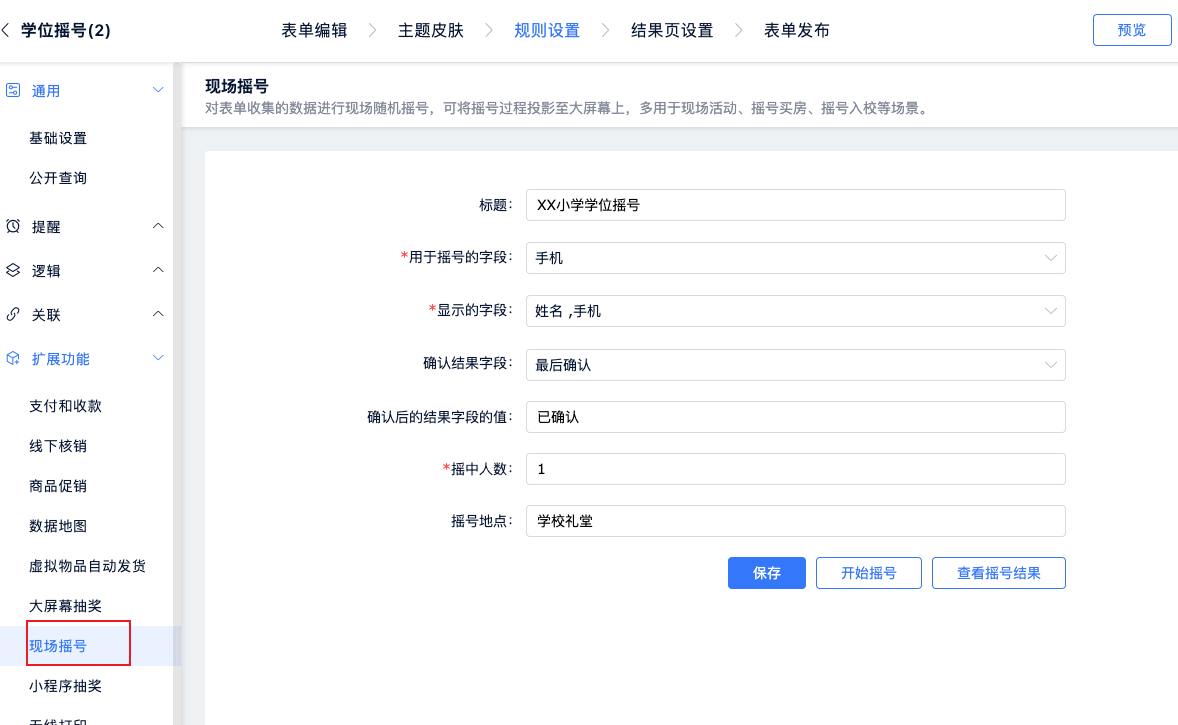Open the 确认结果字段 dropdown
The width and height of the screenshot is (1178, 725).
click(795, 365)
